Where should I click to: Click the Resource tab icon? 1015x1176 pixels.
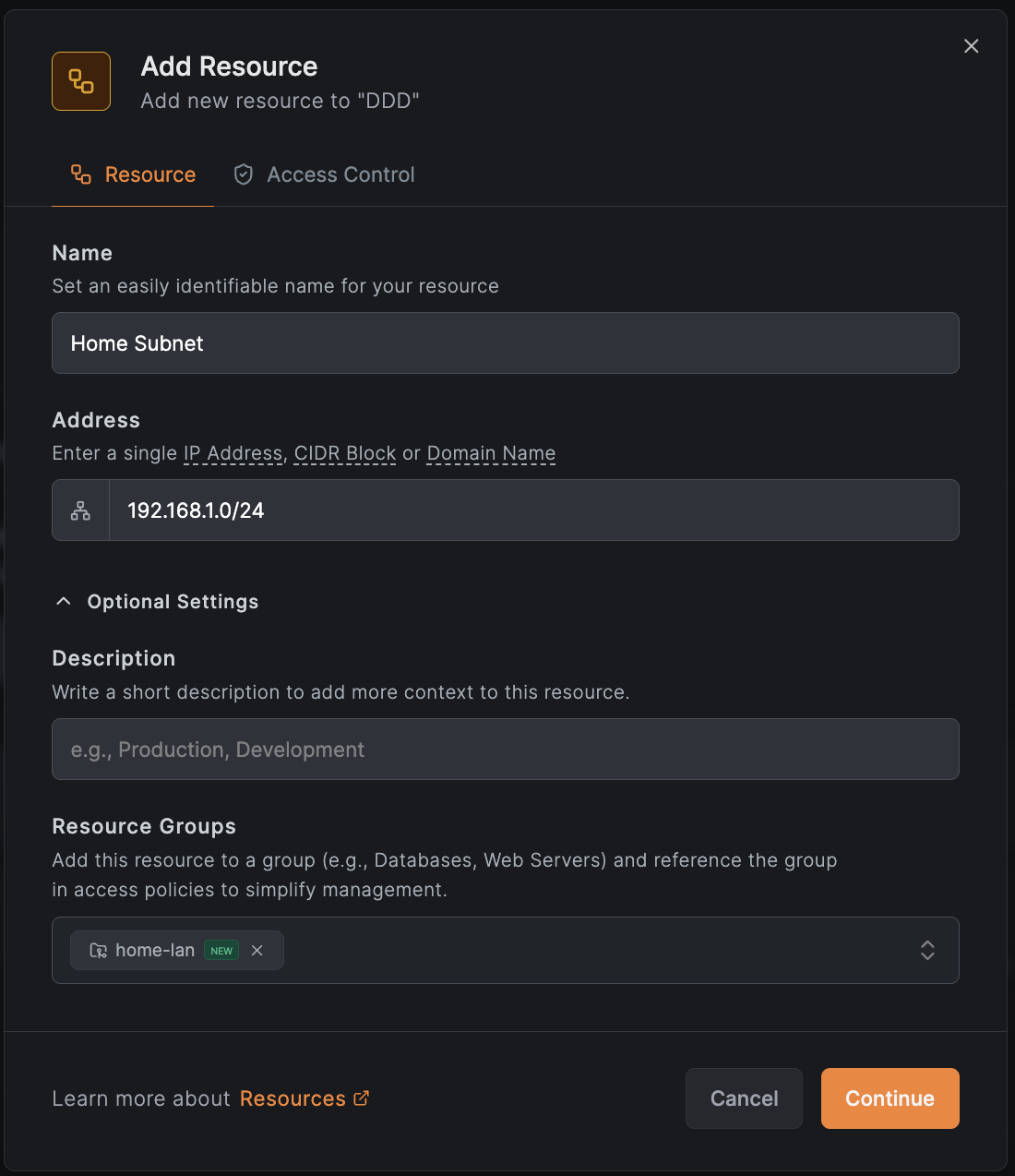(x=81, y=174)
